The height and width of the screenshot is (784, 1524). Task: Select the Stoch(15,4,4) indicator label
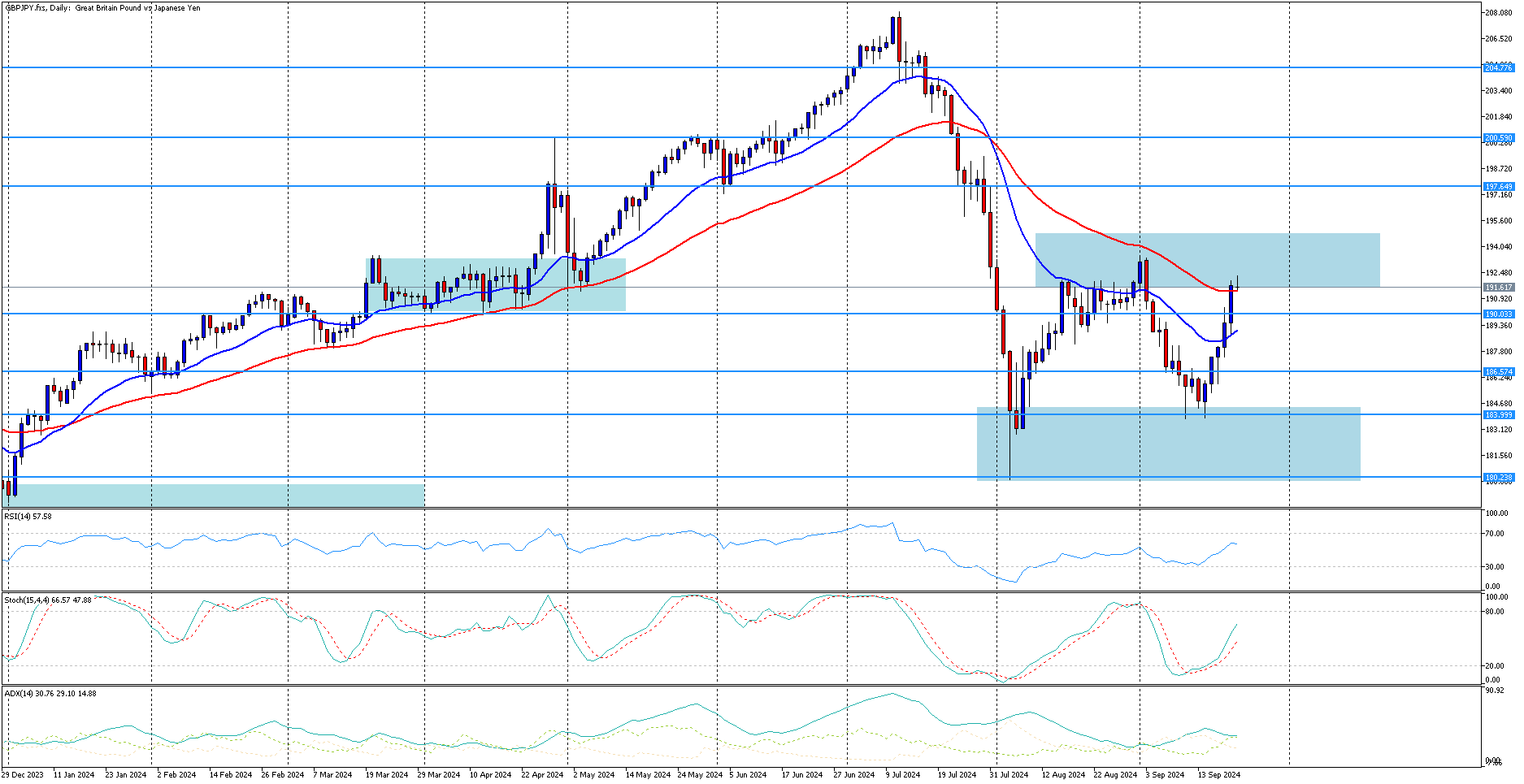[x=47, y=600]
